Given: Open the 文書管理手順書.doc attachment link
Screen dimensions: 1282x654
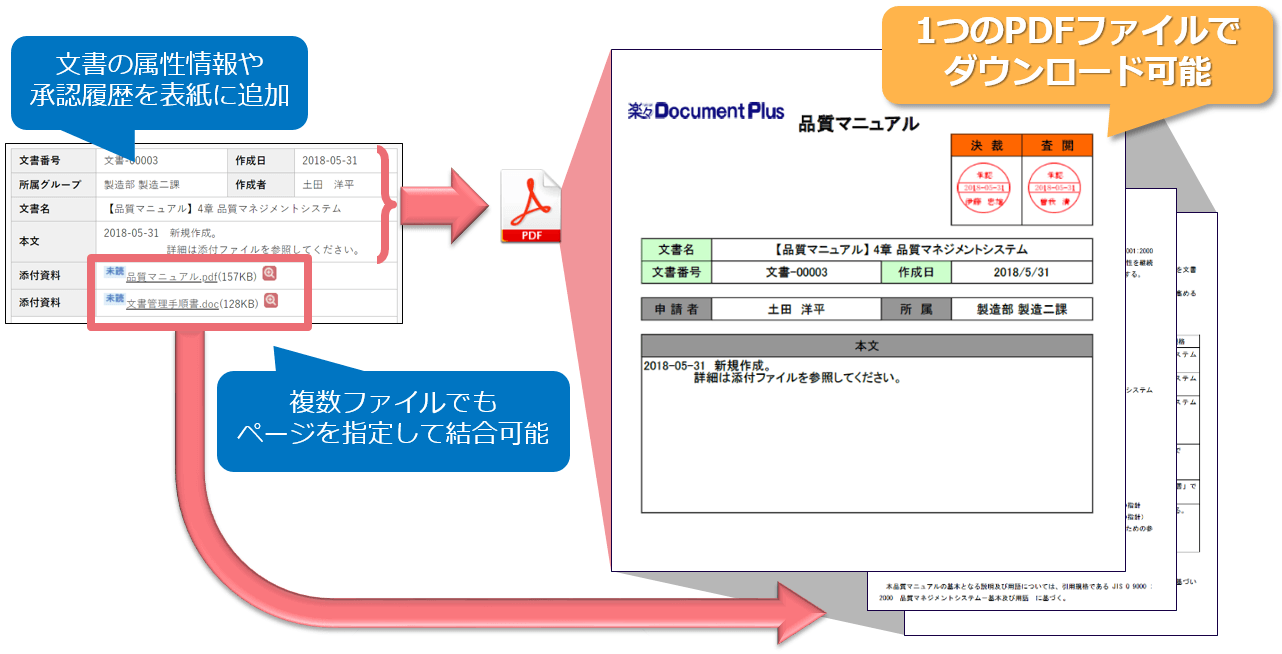Looking at the screenshot, I should pos(172,303).
